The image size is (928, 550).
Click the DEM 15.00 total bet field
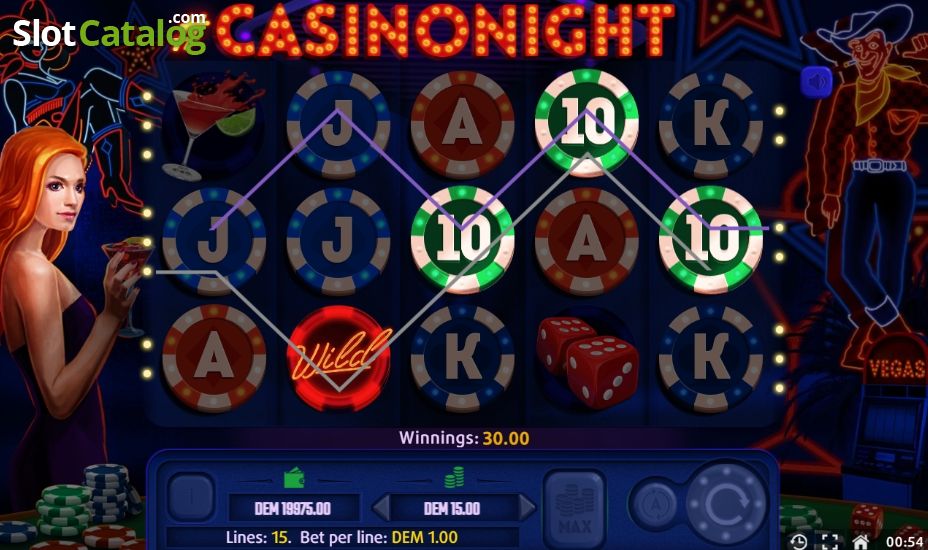coord(452,508)
